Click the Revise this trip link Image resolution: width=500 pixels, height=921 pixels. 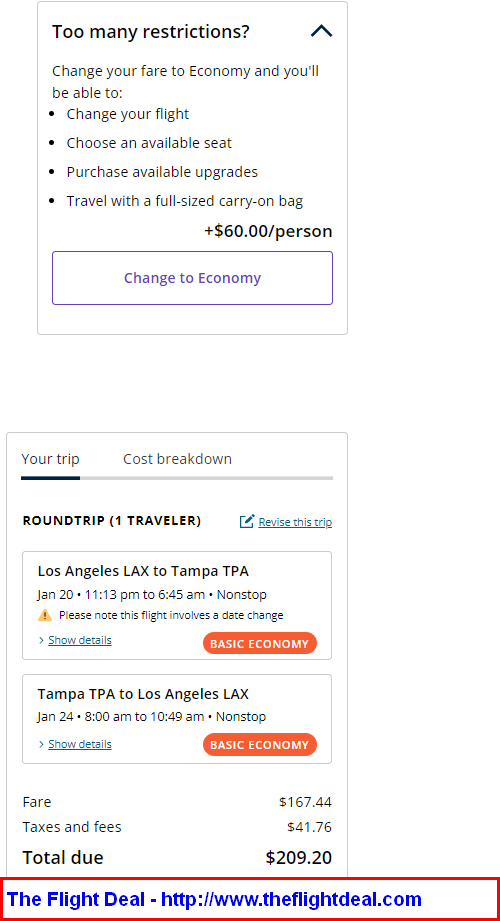[295, 522]
